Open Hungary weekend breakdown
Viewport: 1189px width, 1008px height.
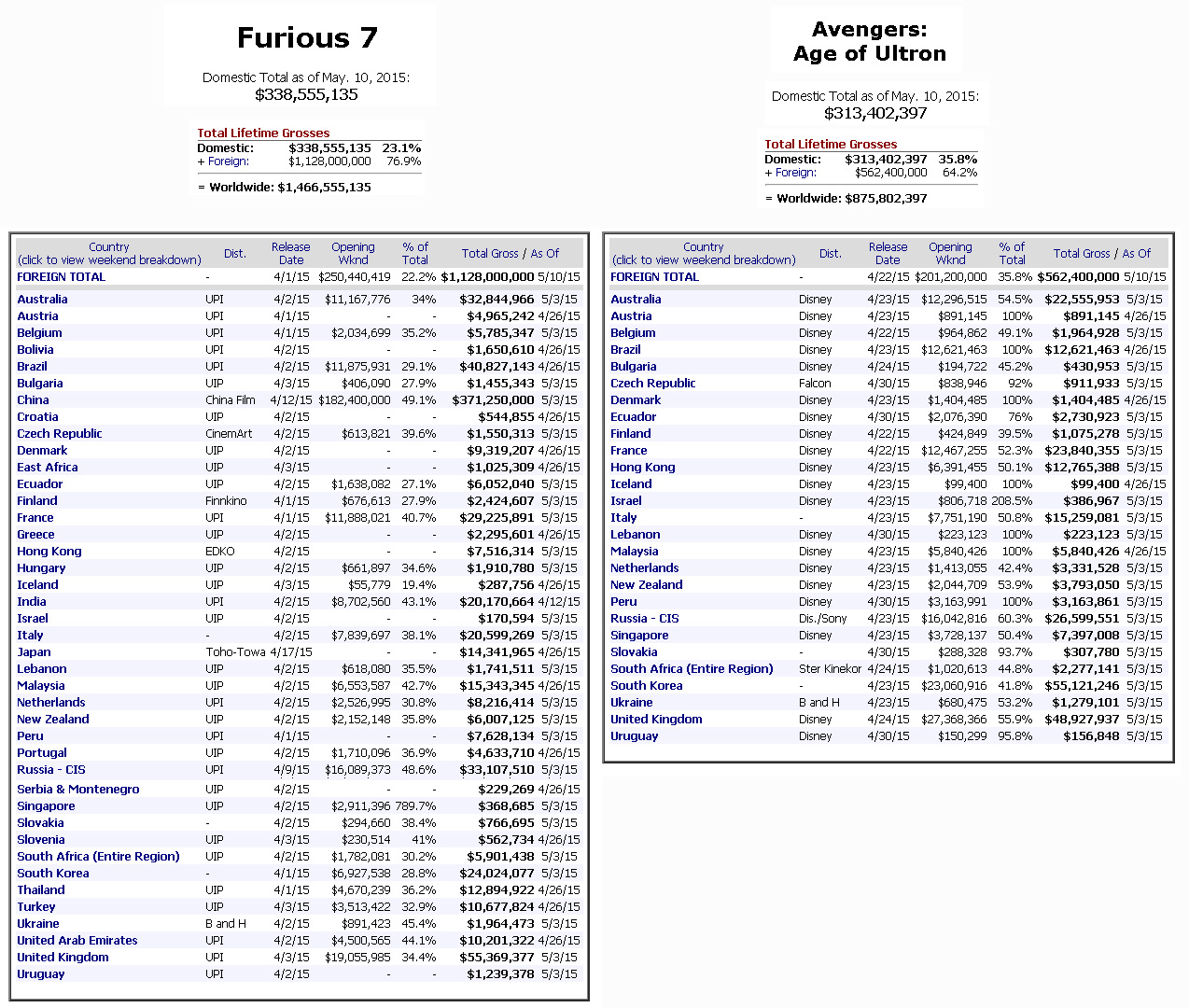(41, 568)
